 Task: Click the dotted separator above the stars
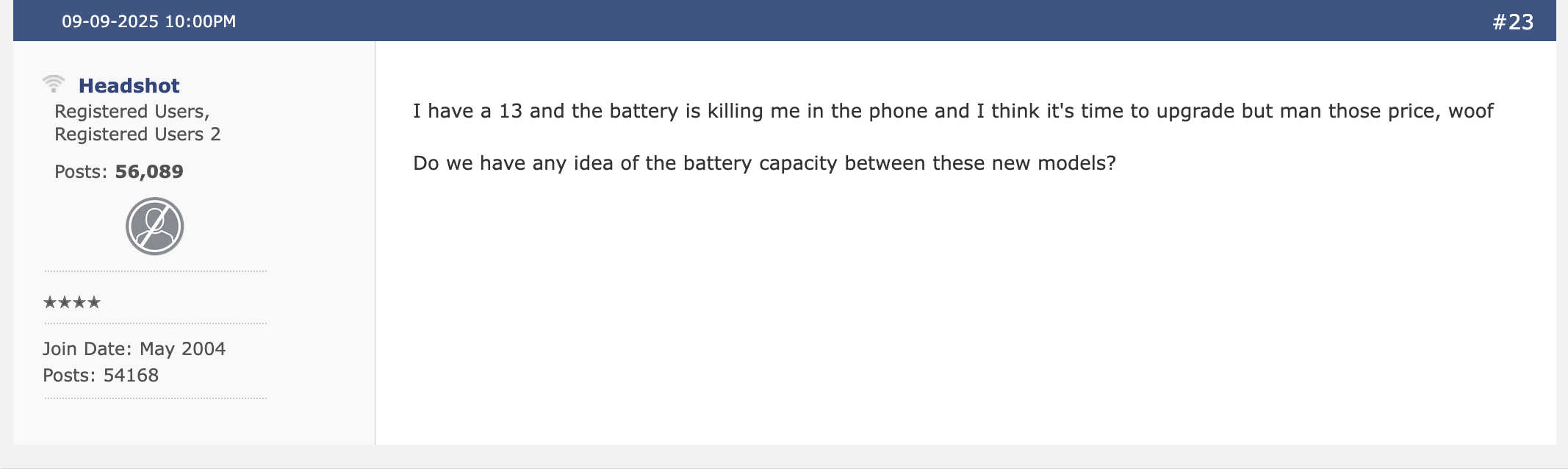pos(155,271)
